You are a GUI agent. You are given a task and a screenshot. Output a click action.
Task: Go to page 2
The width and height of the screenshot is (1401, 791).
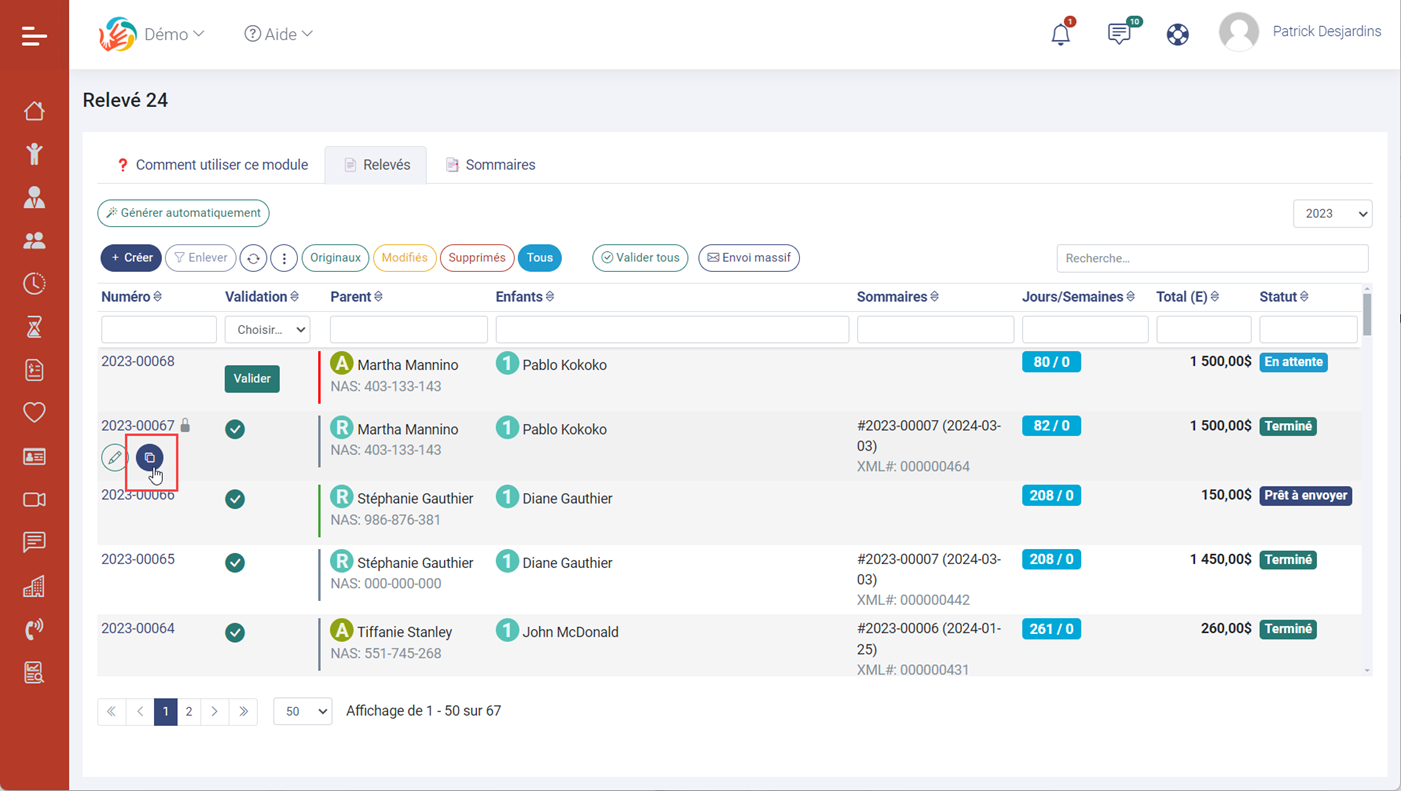tap(189, 712)
